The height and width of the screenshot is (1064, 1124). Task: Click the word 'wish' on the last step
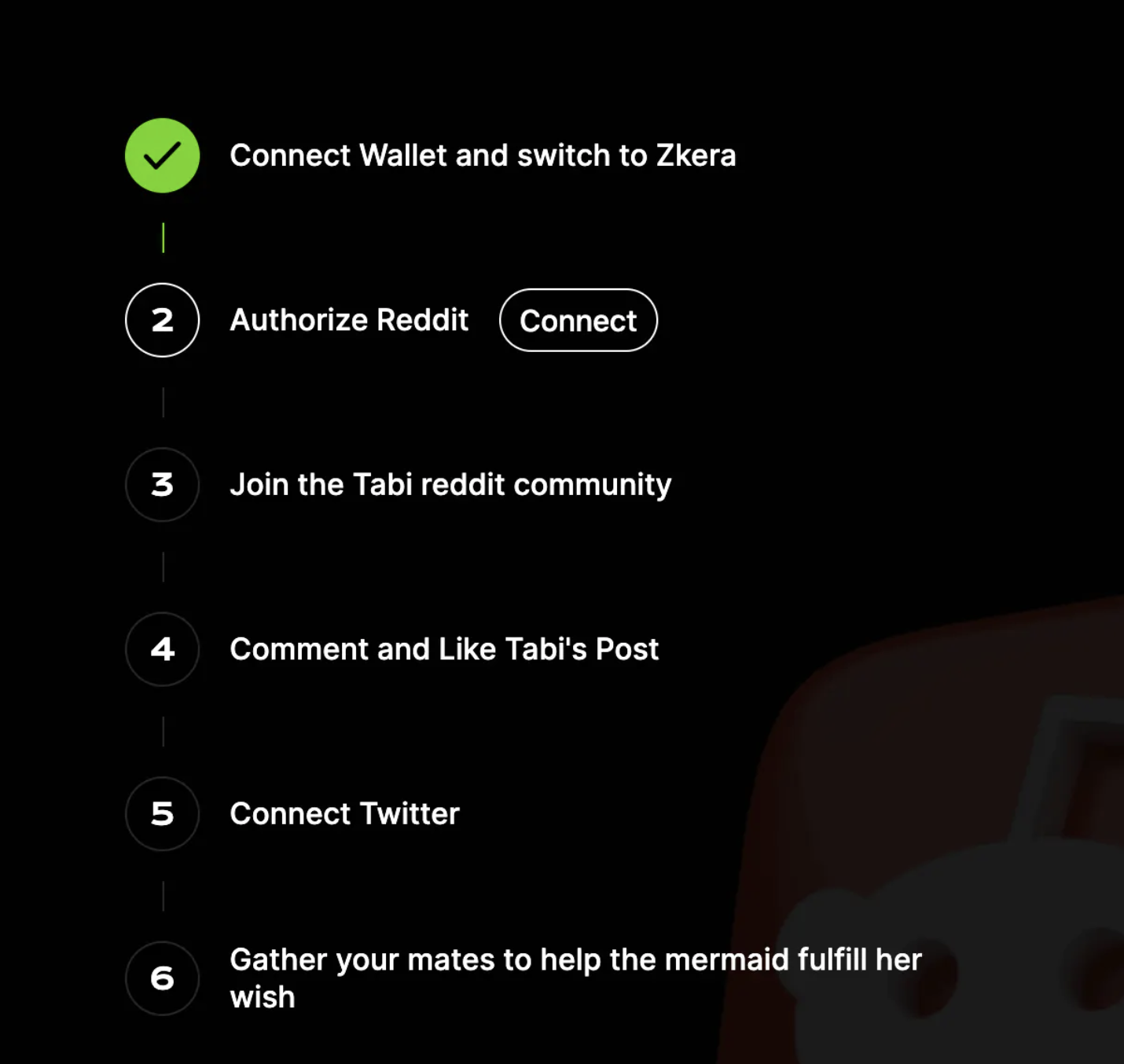[x=263, y=997]
